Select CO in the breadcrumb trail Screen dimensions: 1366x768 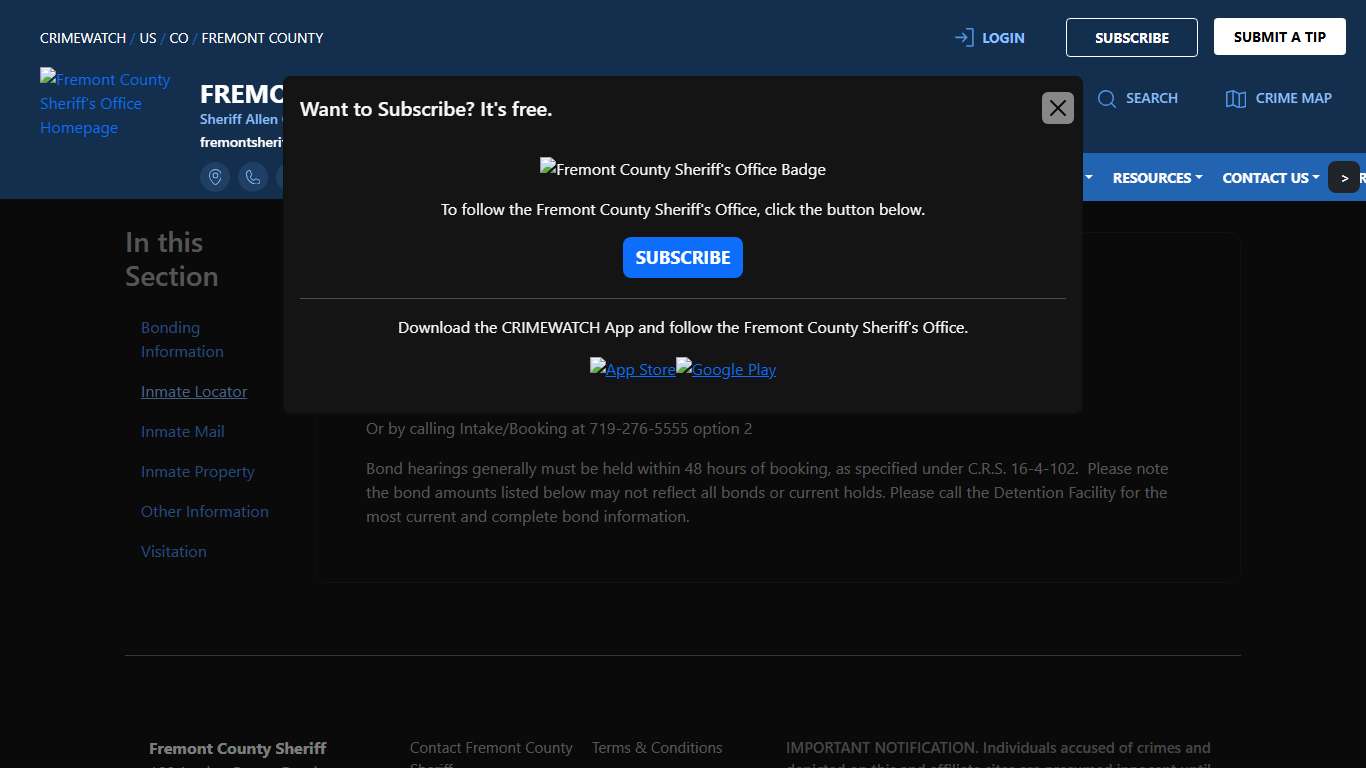178,38
